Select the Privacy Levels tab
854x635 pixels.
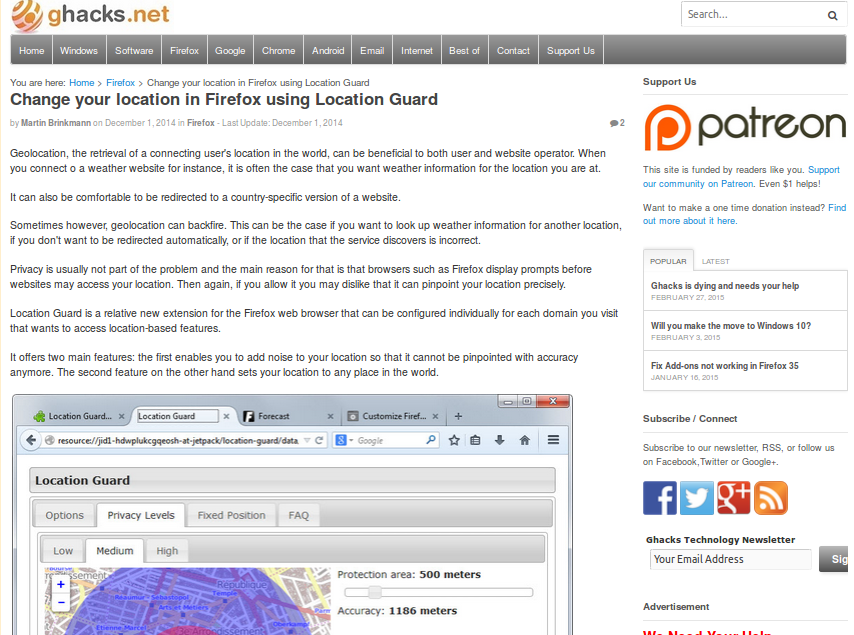(141, 515)
